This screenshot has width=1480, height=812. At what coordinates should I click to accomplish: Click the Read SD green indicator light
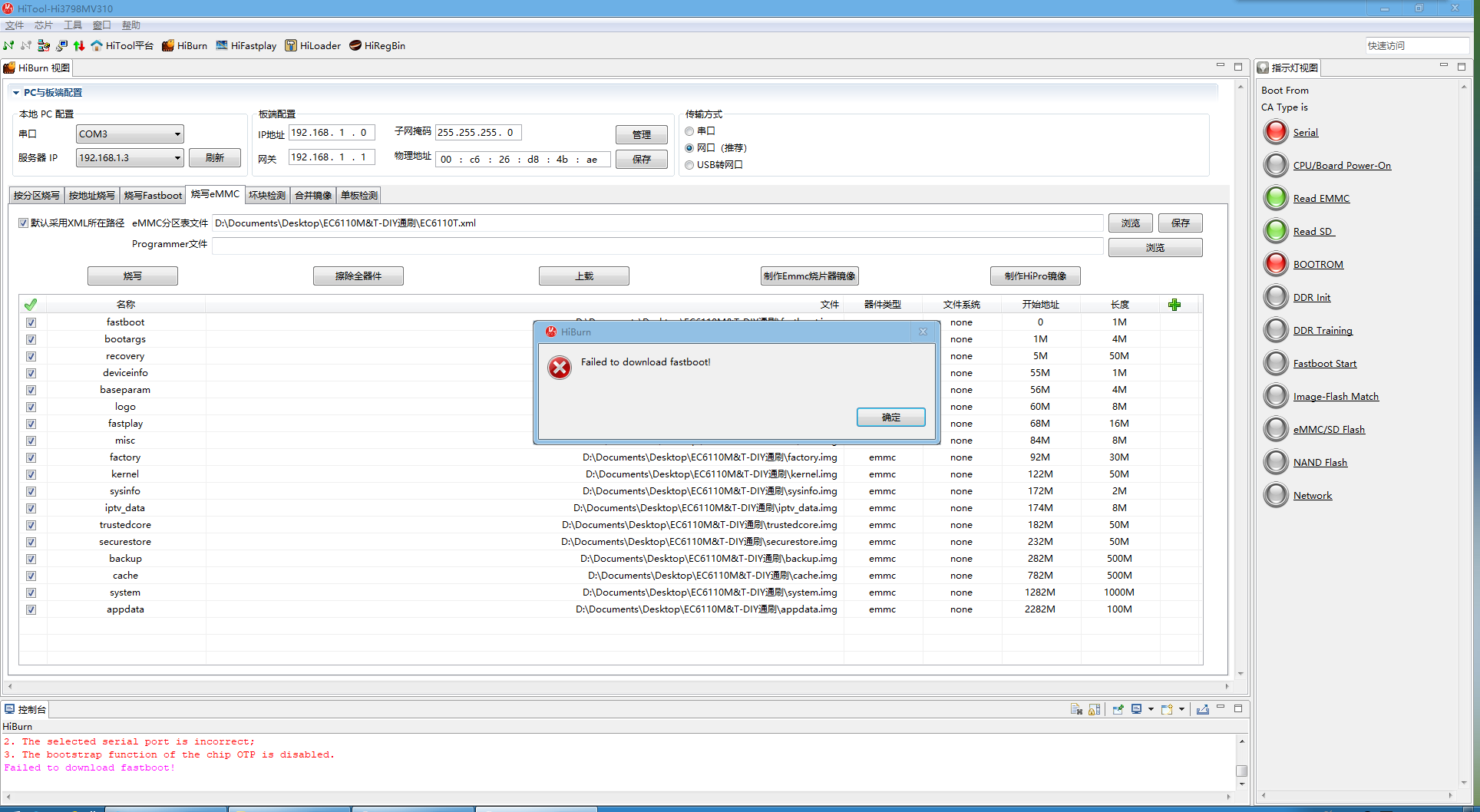click(1276, 231)
